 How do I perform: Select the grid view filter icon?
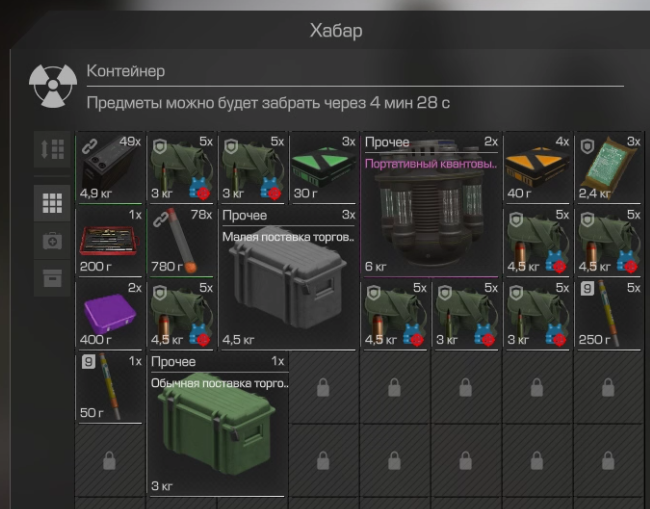(x=52, y=203)
